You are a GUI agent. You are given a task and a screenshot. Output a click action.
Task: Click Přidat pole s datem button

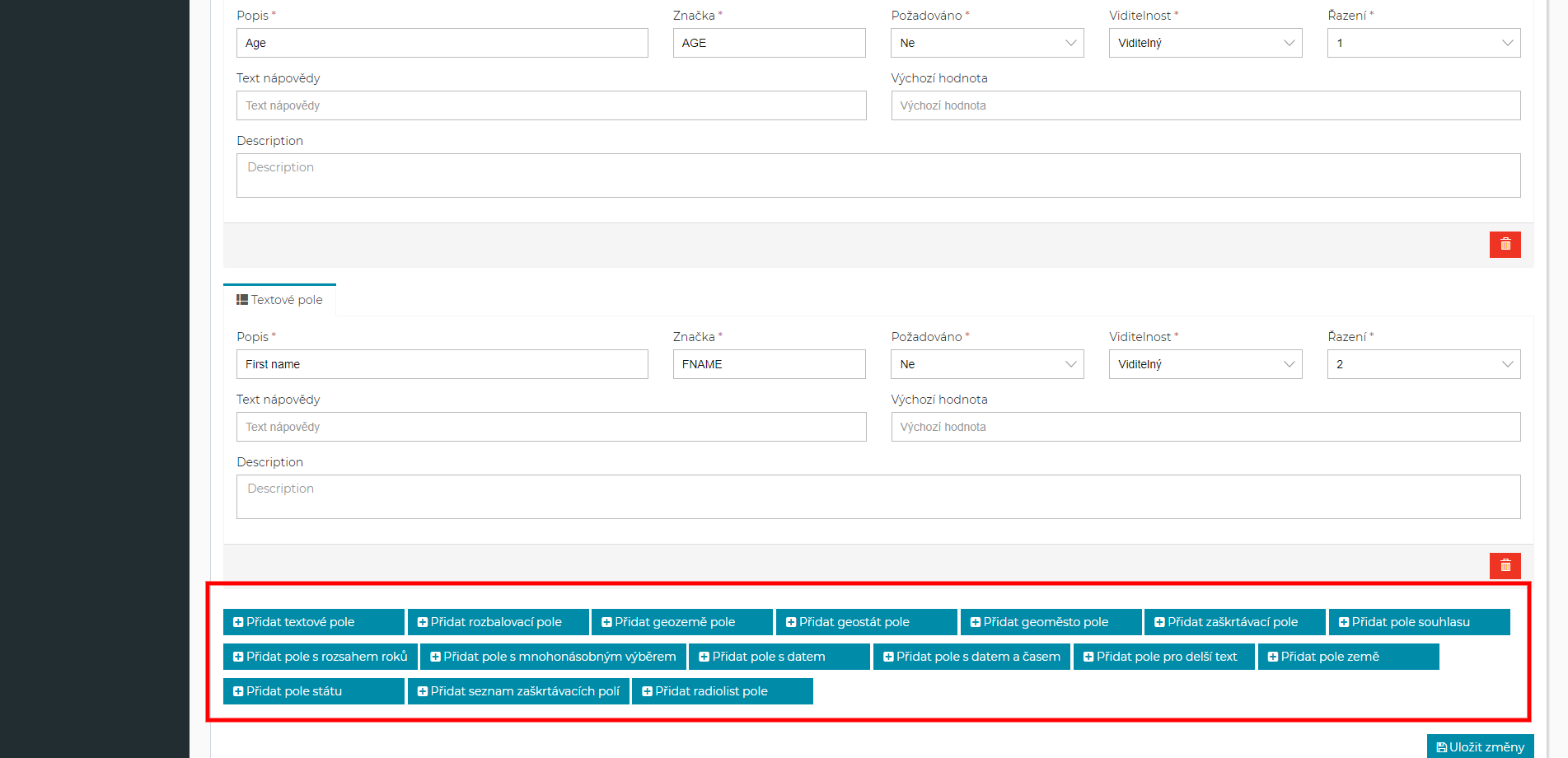coord(779,657)
